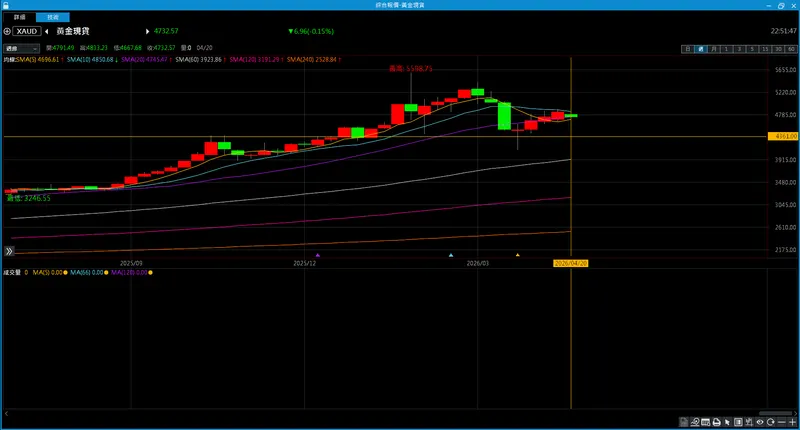
Task: Select the daily (日) timeframe button
Action: [x=688, y=49]
